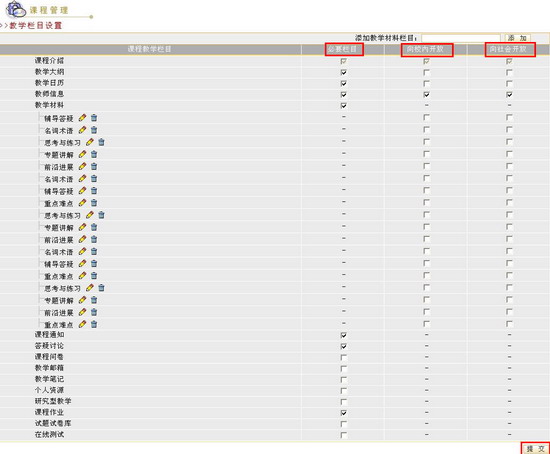Tick 必要栏目 checkbox for 在线测试
The image size is (550, 454).
click(344, 435)
